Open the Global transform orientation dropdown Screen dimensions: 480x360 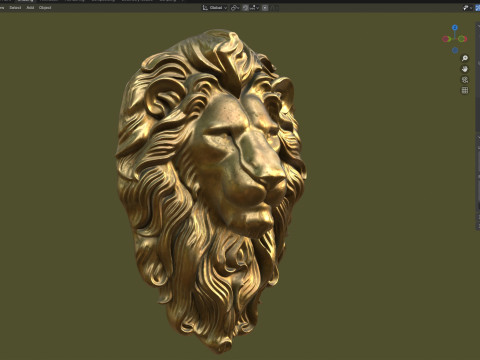click(215, 8)
